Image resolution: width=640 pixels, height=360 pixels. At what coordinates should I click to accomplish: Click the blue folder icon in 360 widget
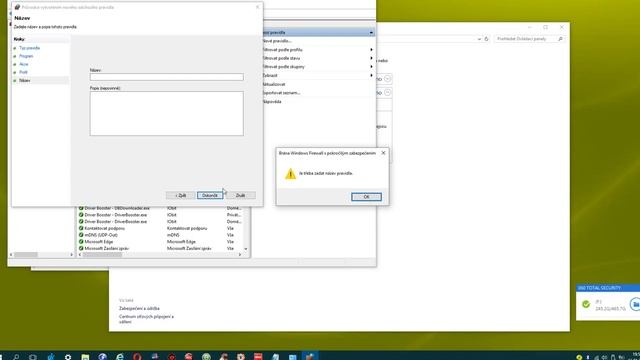(635, 304)
